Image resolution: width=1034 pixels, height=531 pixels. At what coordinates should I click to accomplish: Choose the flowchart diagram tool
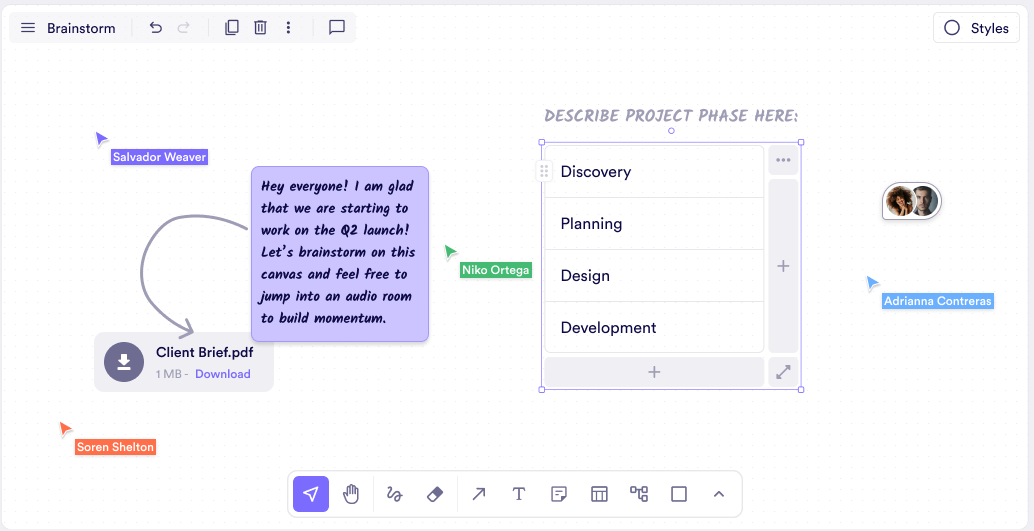(639, 494)
